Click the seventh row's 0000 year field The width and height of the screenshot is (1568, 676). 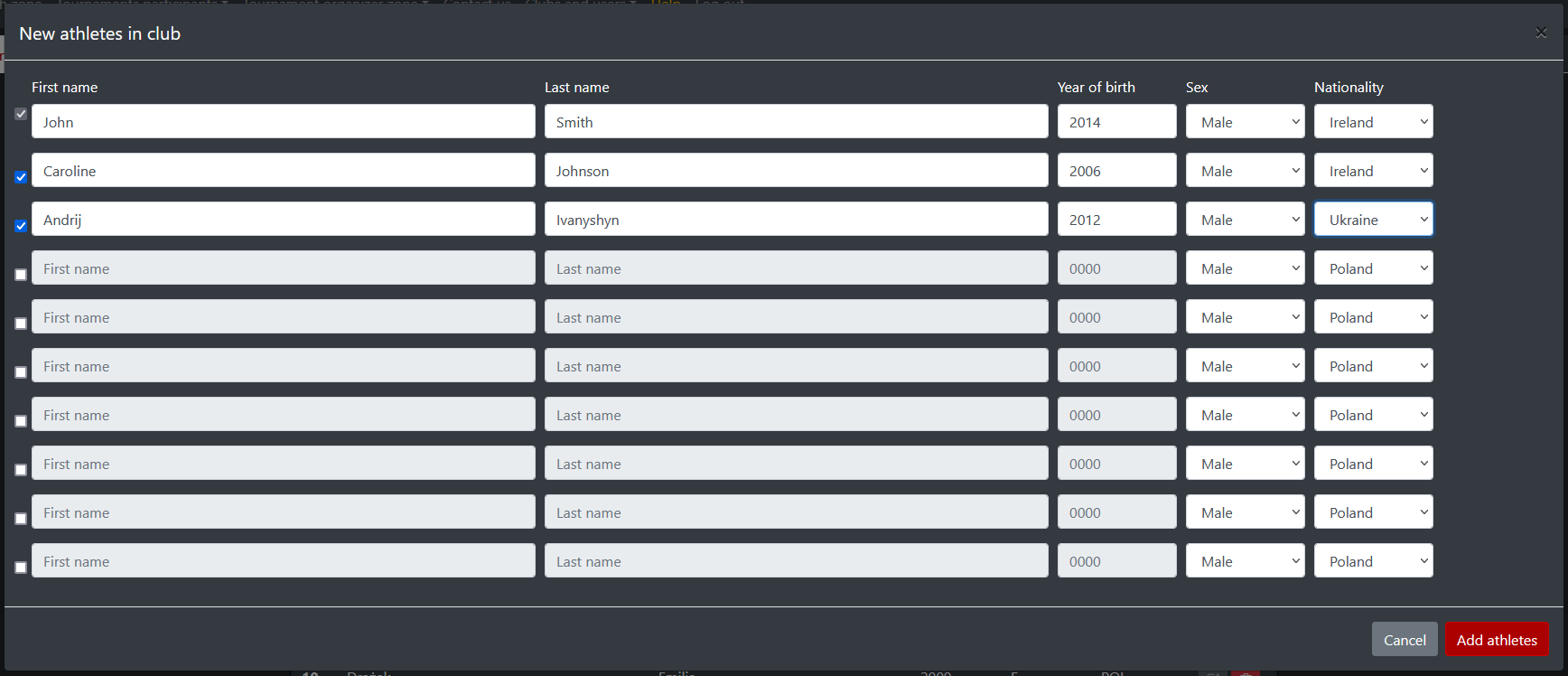click(1117, 414)
